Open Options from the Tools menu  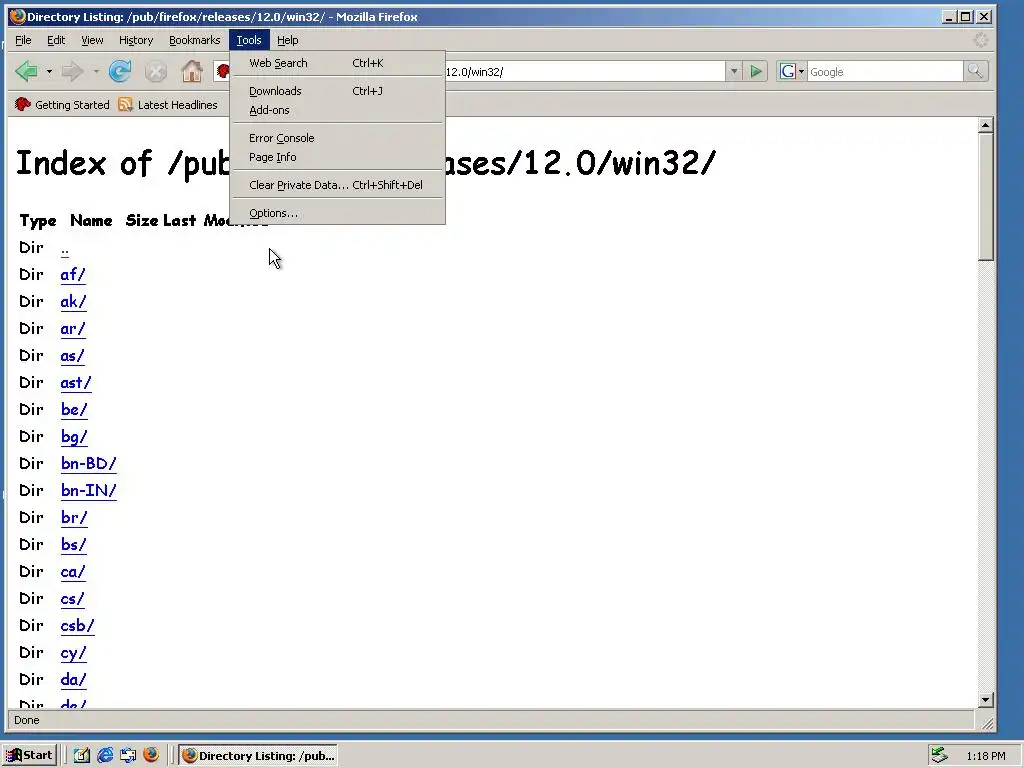click(338, 213)
